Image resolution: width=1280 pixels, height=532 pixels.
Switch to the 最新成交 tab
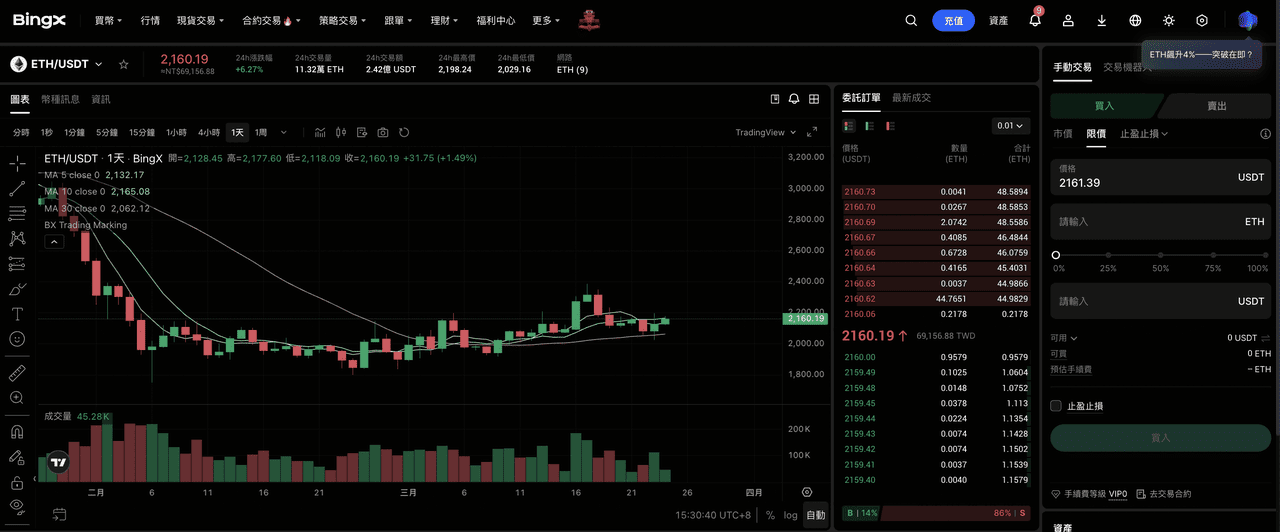(x=911, y=98)
